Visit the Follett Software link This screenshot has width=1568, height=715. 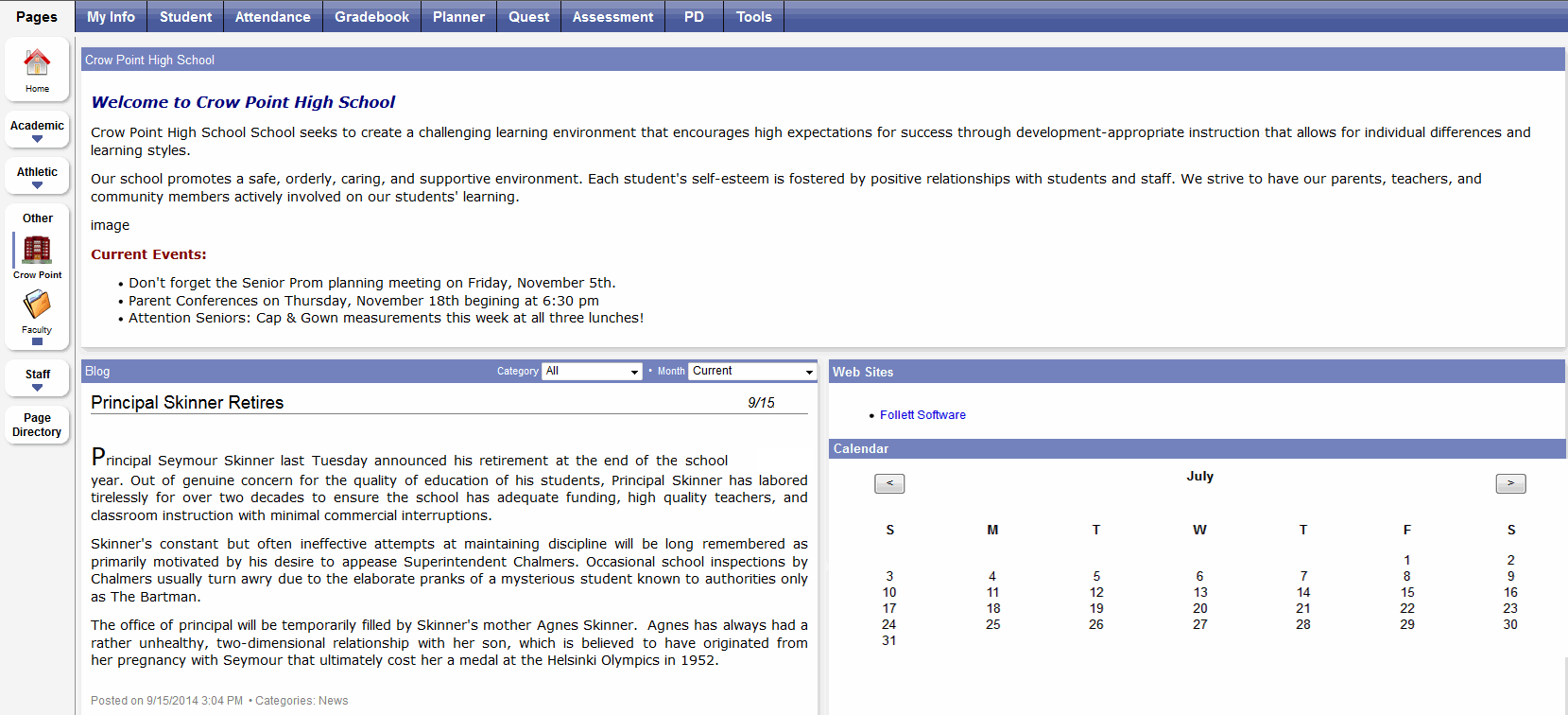click(922, 415)
